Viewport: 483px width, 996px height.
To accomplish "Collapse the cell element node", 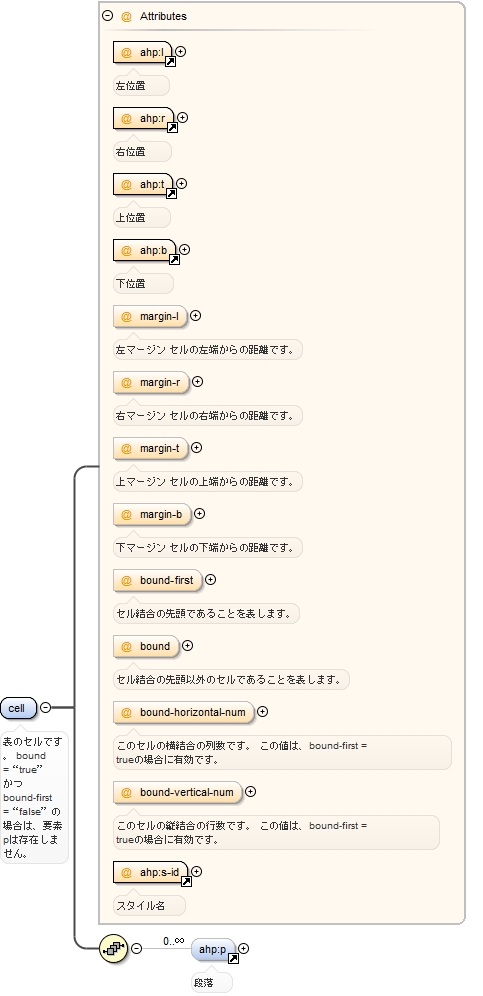I will tap(46, 707).
